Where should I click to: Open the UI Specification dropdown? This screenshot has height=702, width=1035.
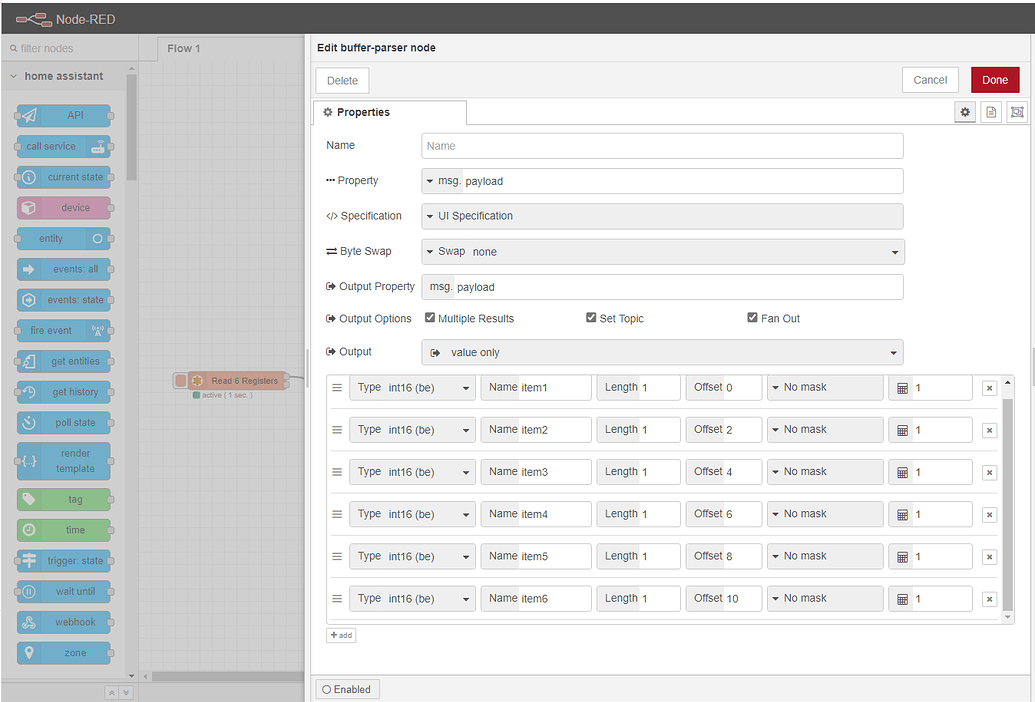(x=662, y=216)
